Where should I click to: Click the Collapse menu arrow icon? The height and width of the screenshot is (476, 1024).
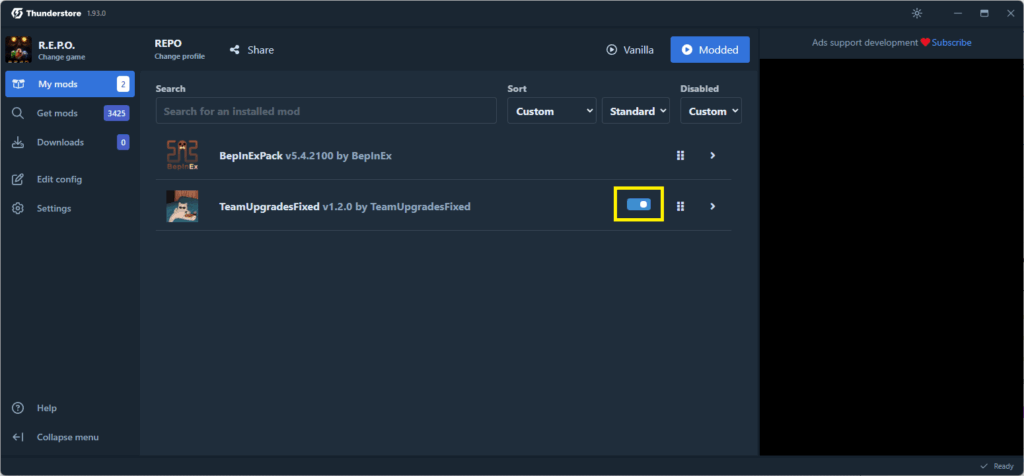pyautogui.click(x=18, y=437)
